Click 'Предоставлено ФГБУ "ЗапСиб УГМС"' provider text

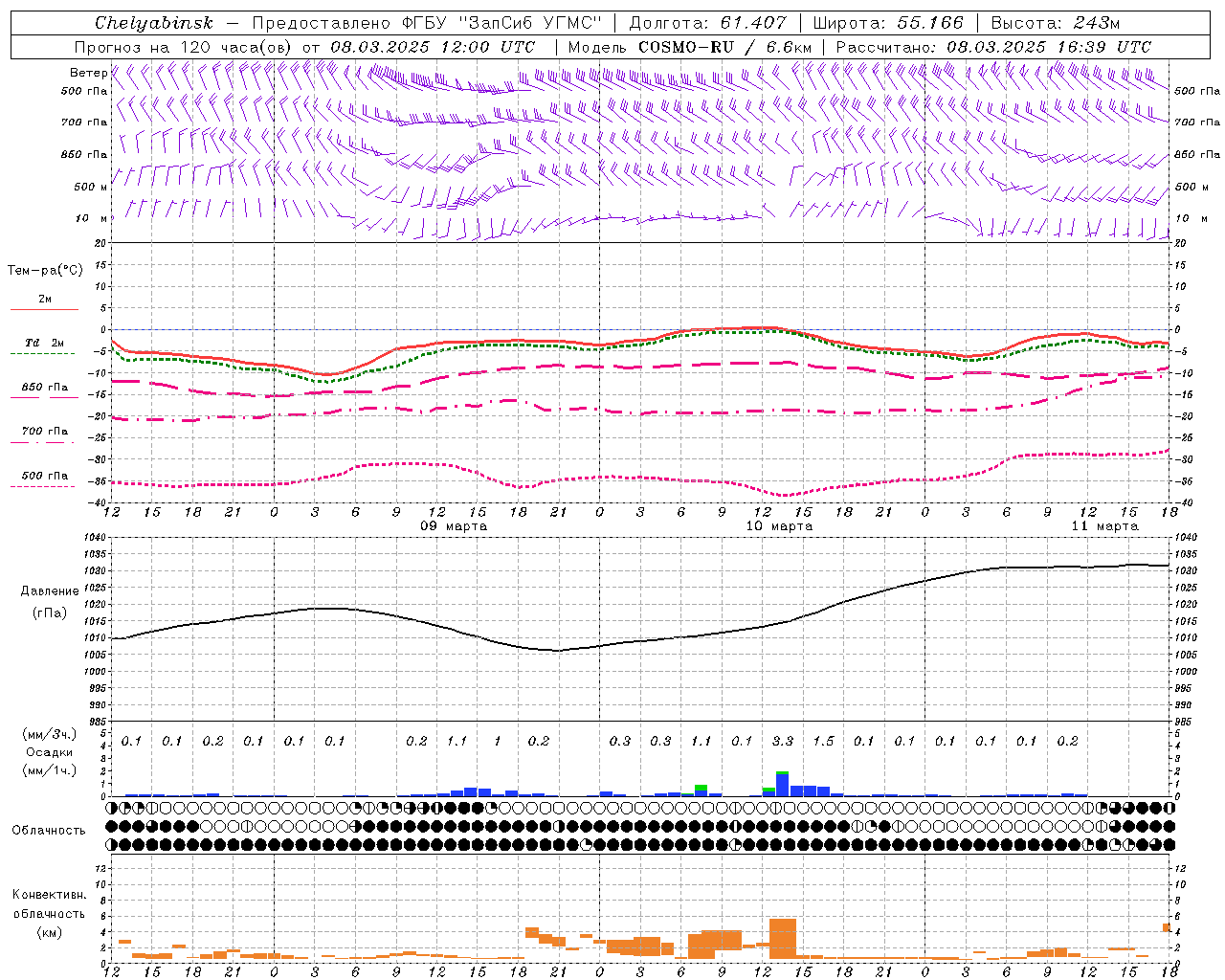426,23
